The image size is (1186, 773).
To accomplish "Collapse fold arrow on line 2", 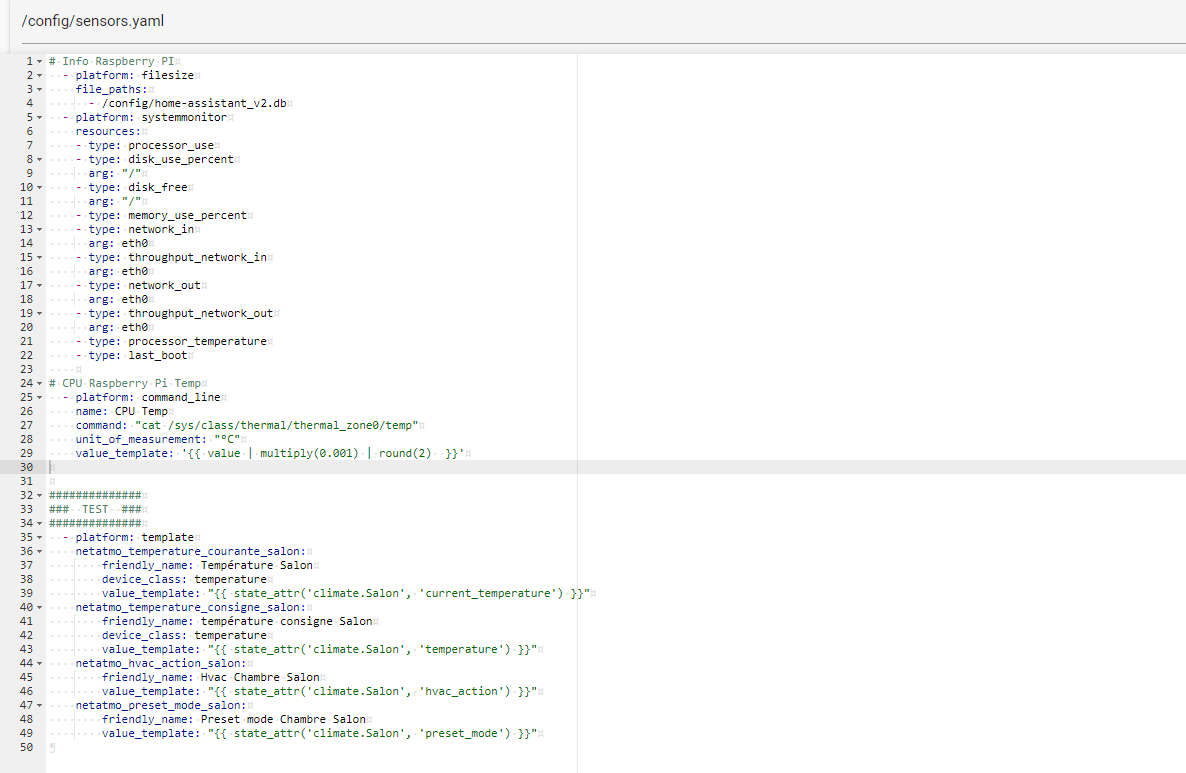I will 39,76.
